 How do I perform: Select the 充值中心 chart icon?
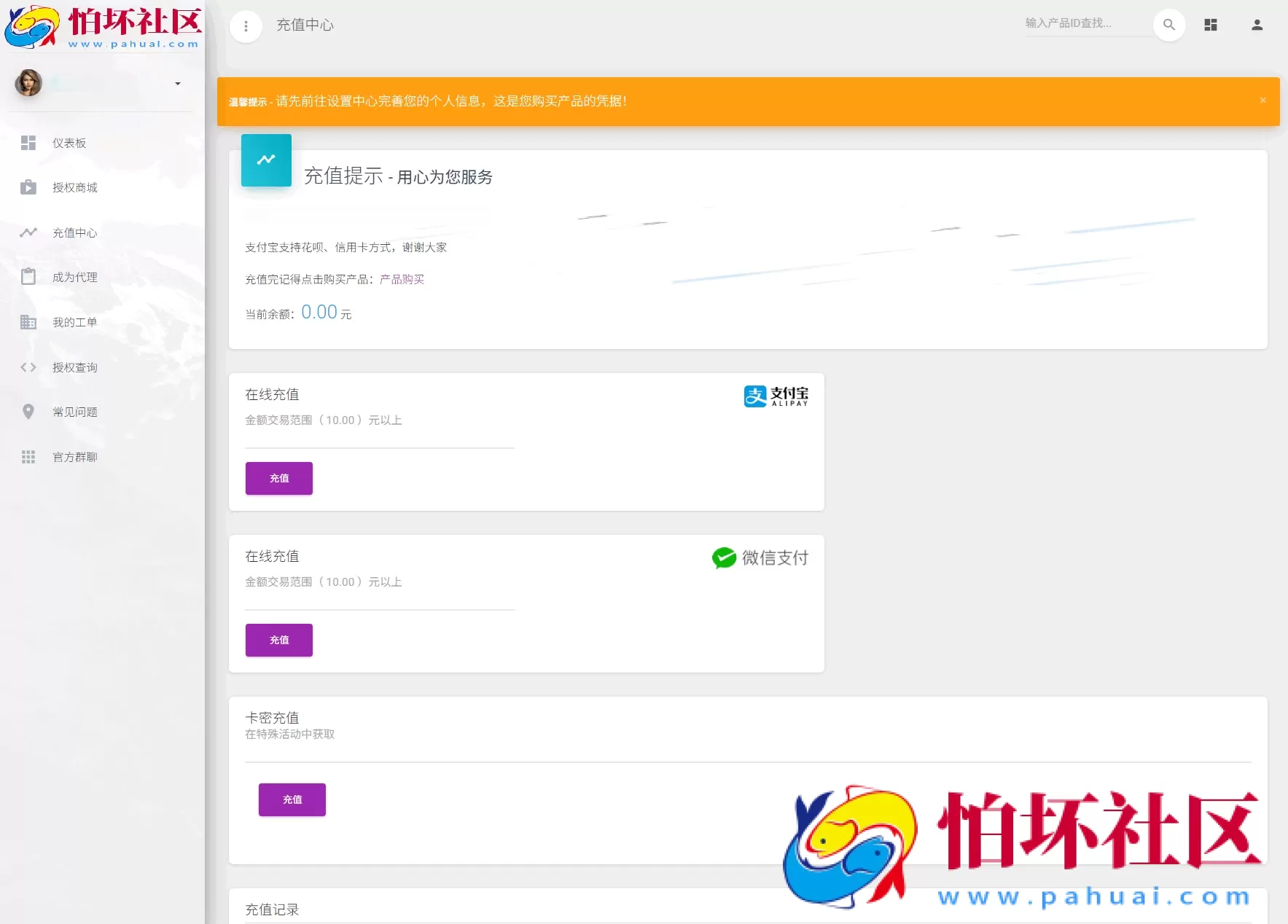(28, 232)
